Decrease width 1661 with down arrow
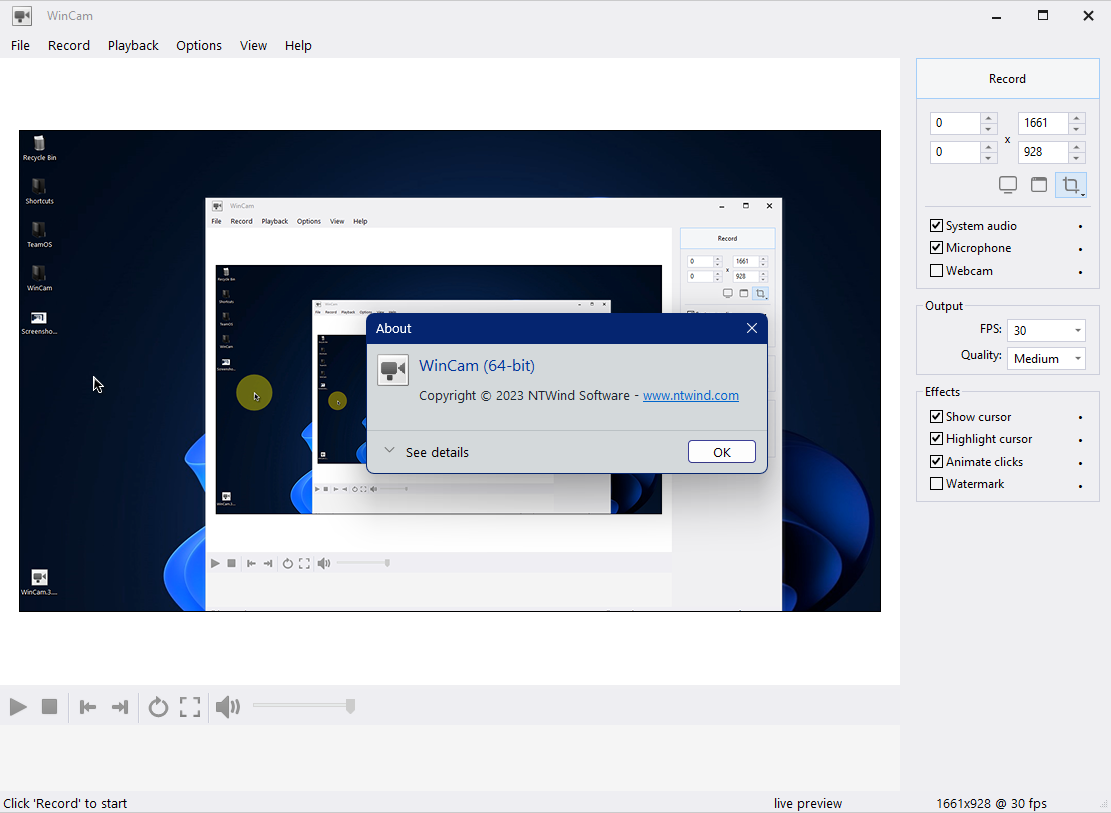The width and height of the screenshot is (1111, 813). click(1077, 129)
